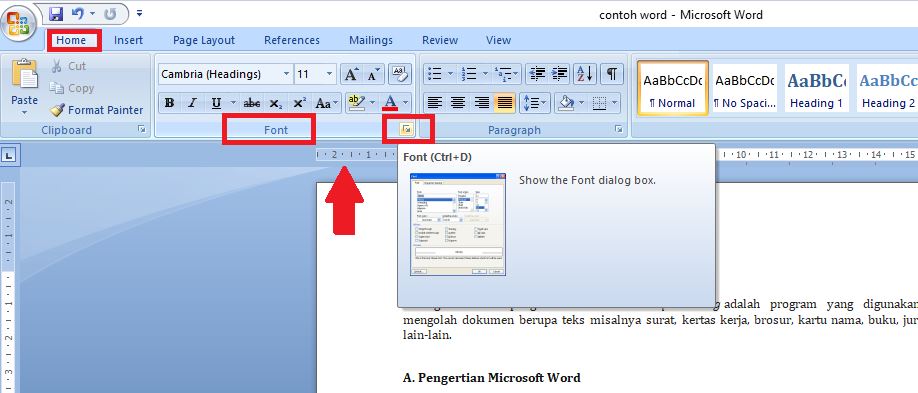Align text right

(x=481, y=104)
